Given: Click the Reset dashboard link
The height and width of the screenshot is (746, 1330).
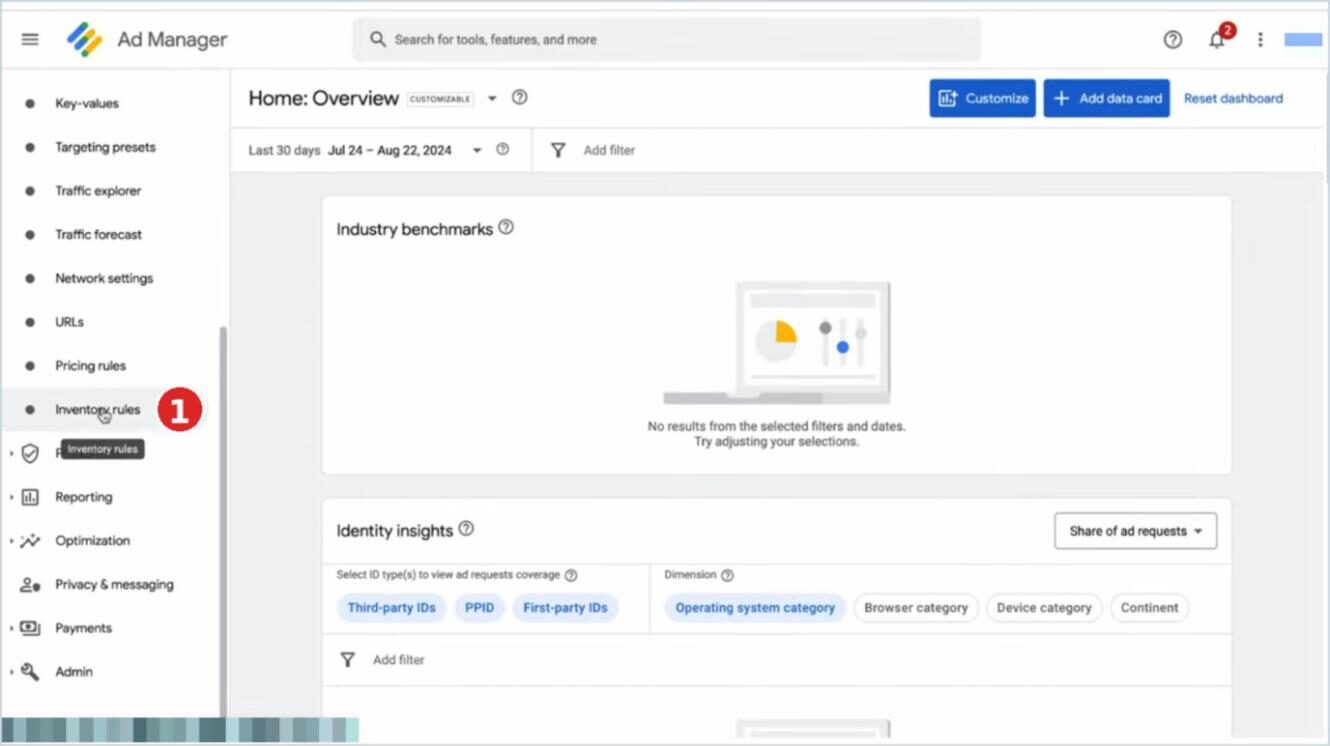Looking at the screenshot, I should click(x=1233, y=98).
